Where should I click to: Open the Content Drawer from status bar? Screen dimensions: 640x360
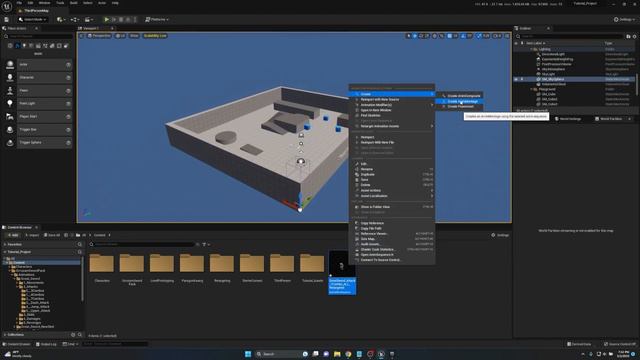[16, 344]
